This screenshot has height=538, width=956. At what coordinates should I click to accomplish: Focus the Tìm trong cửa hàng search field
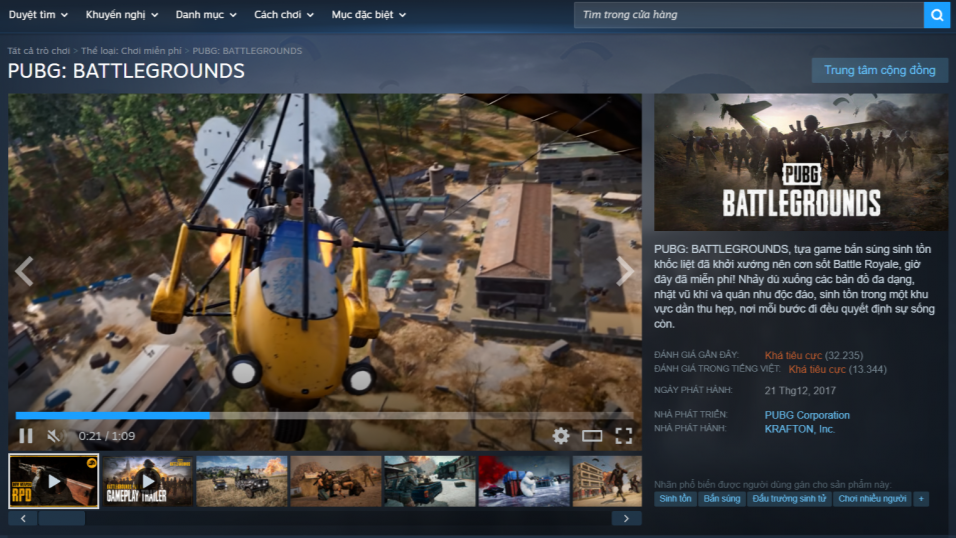click(x=749, y=15)
